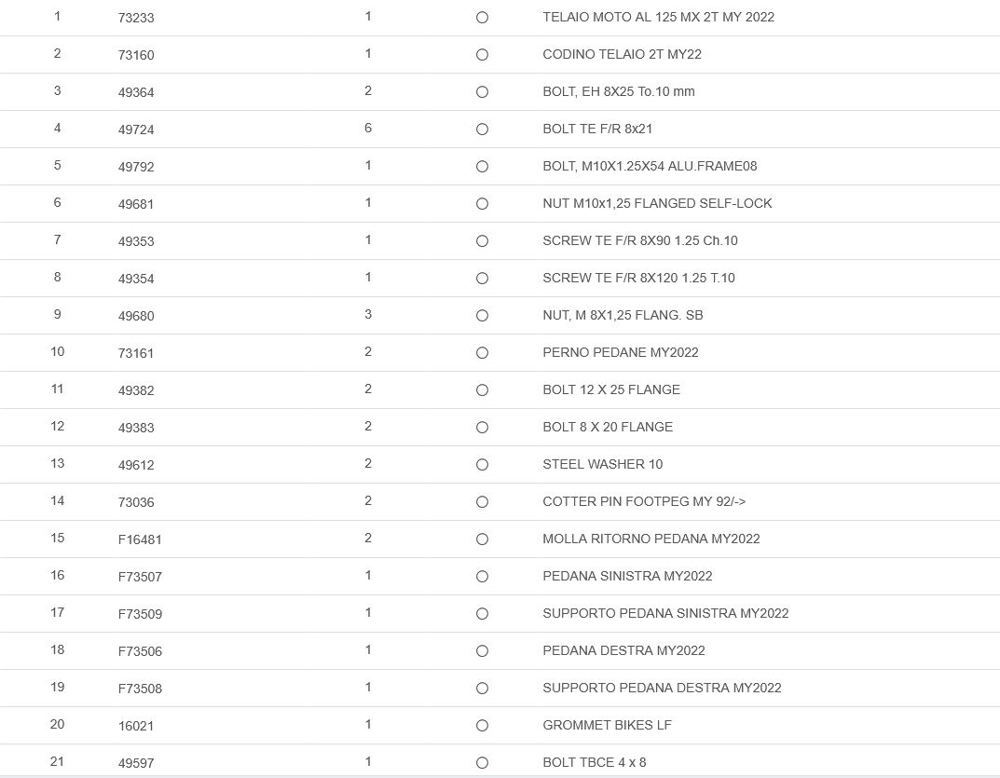Viewport: 1000px width, 778px height.
Task: Click the circle icon for GROMMET BIKES LF
Action: point(482,726)
